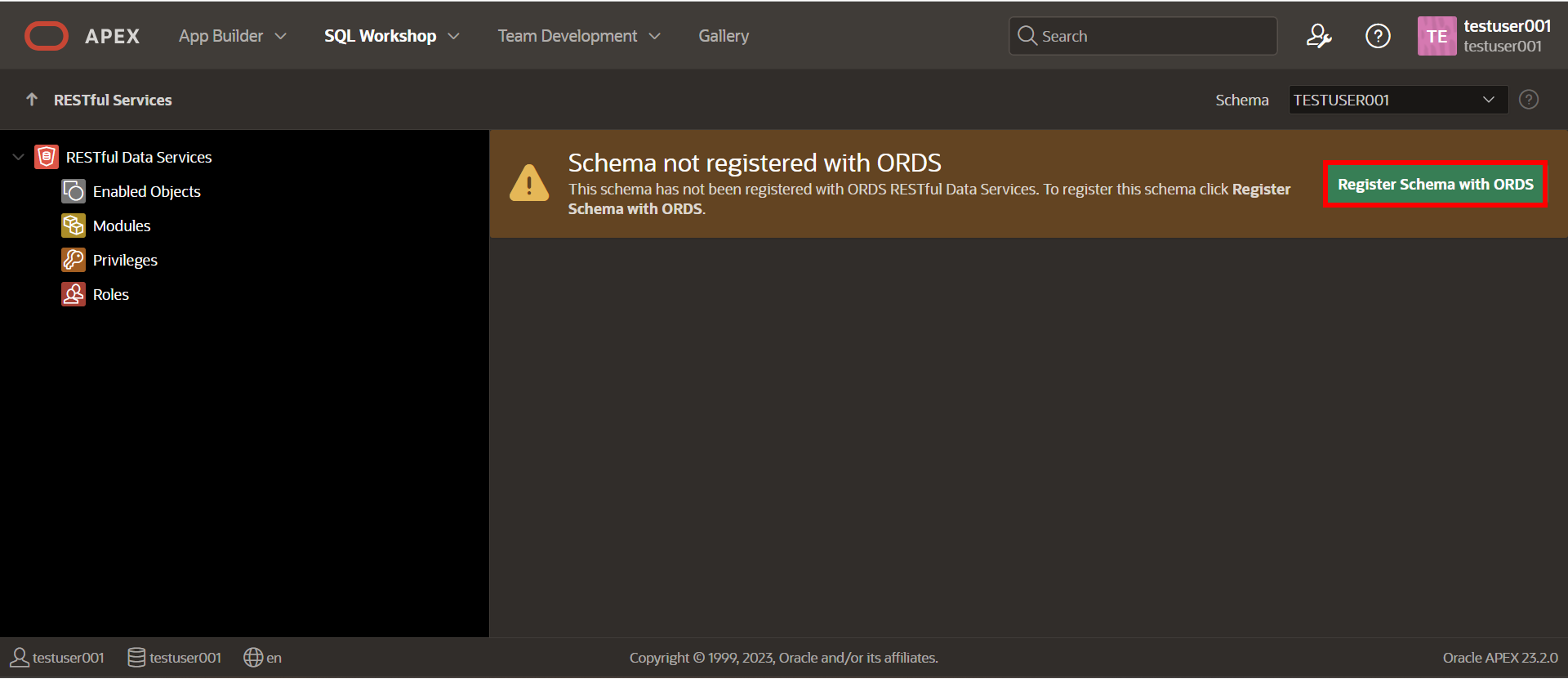1568x679 pixels.
Task: Click the RESTful Services breadcrumb title
Action: click(x=113, y=100)
